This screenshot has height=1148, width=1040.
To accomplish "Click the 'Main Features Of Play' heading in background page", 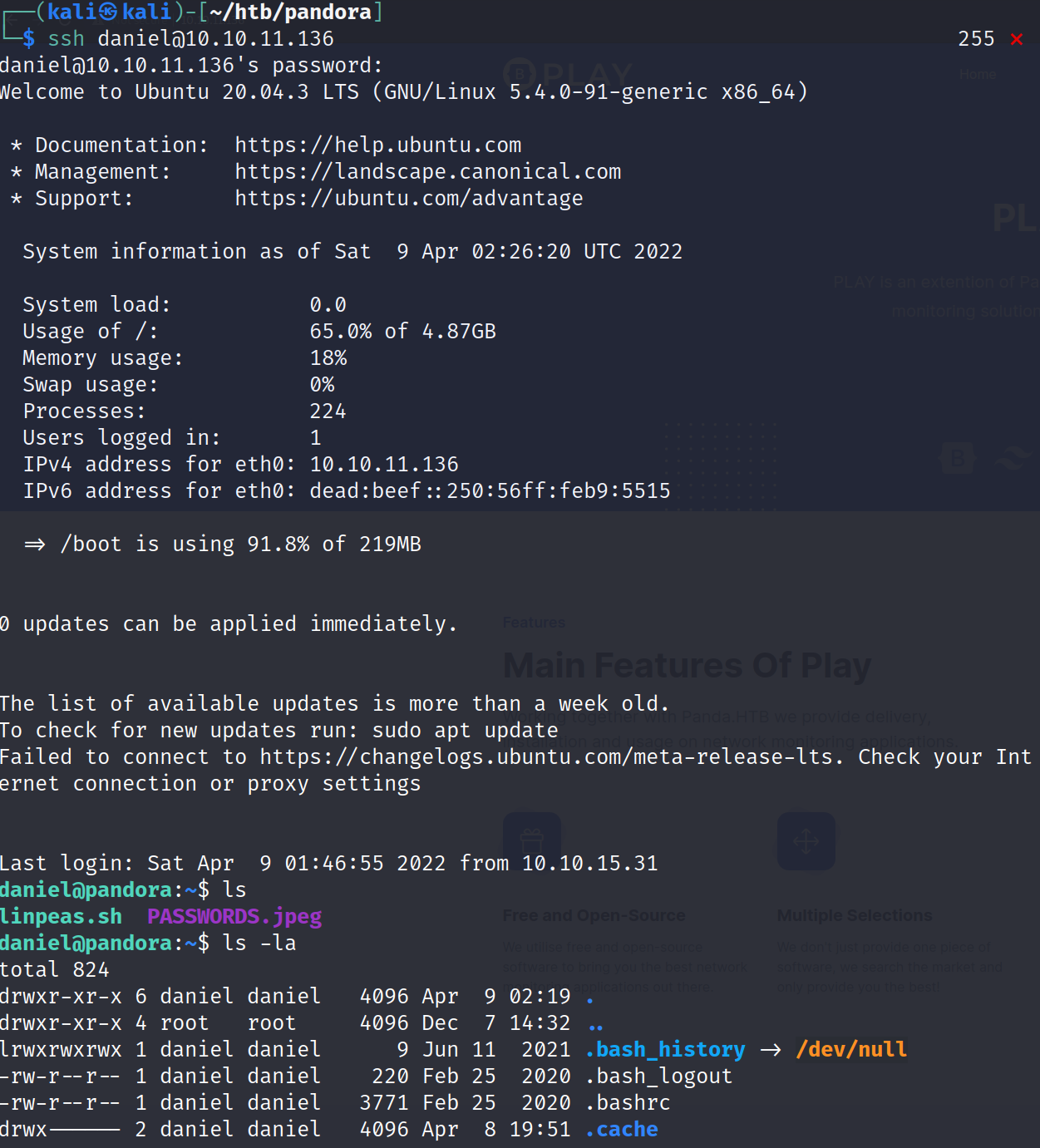I will click(687, 666).
